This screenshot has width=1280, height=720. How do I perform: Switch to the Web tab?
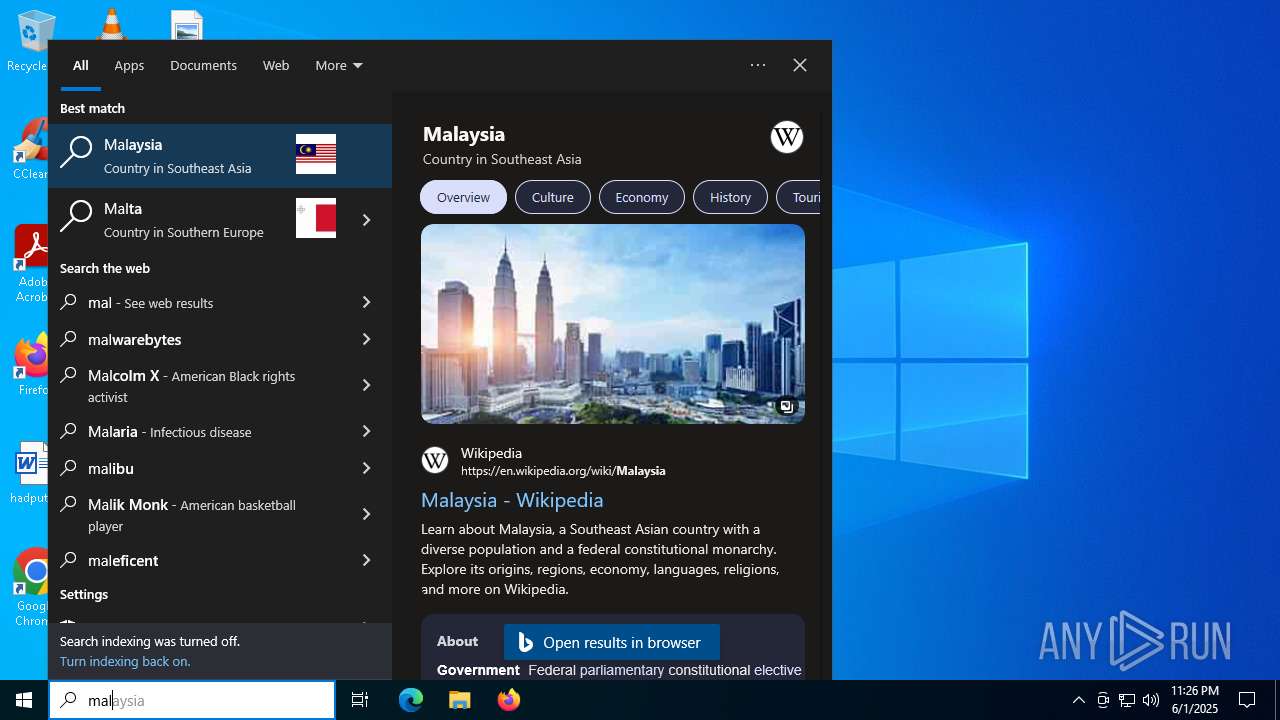click(x=276, y=65)
